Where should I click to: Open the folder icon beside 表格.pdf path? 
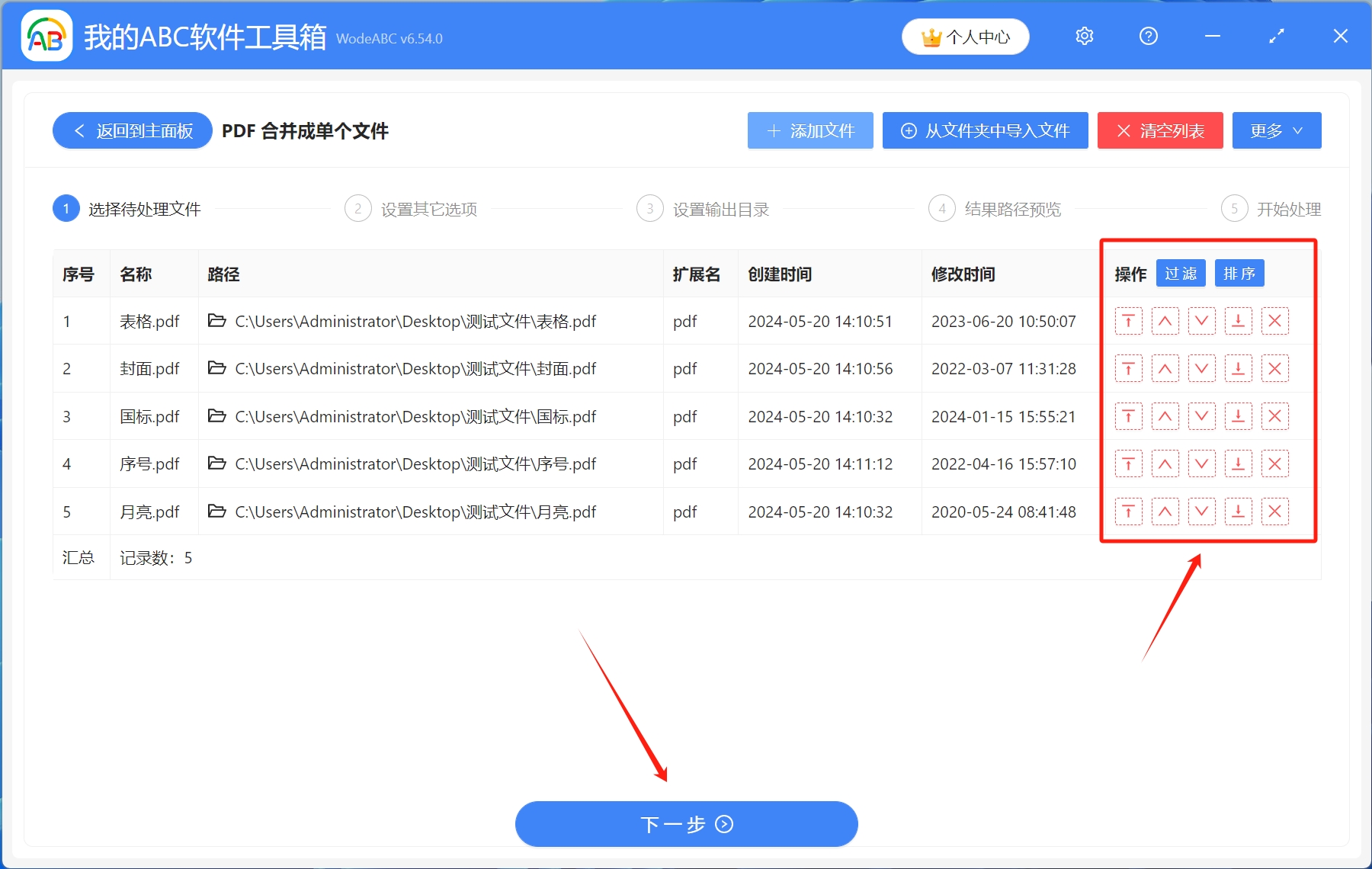pyautogui.click(x=217, y=321)
